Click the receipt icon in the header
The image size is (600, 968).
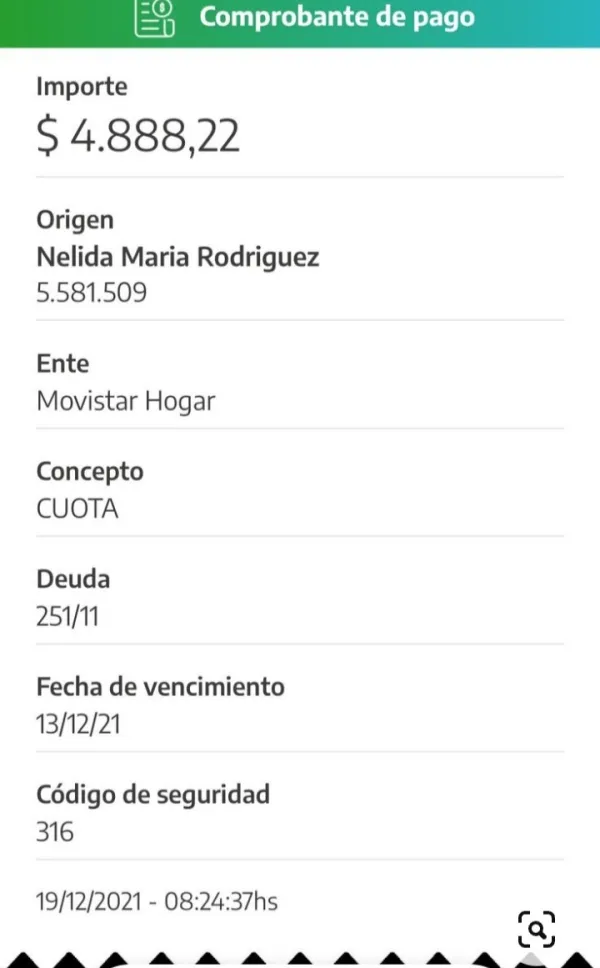tap(155, 18)
